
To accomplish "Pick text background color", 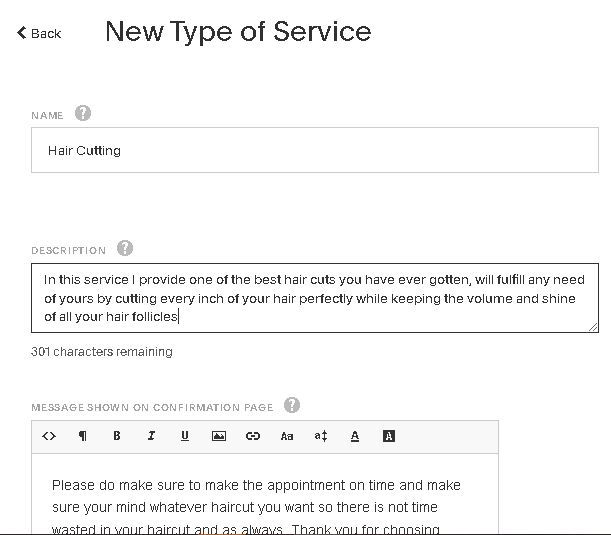I will coord(389,436).
